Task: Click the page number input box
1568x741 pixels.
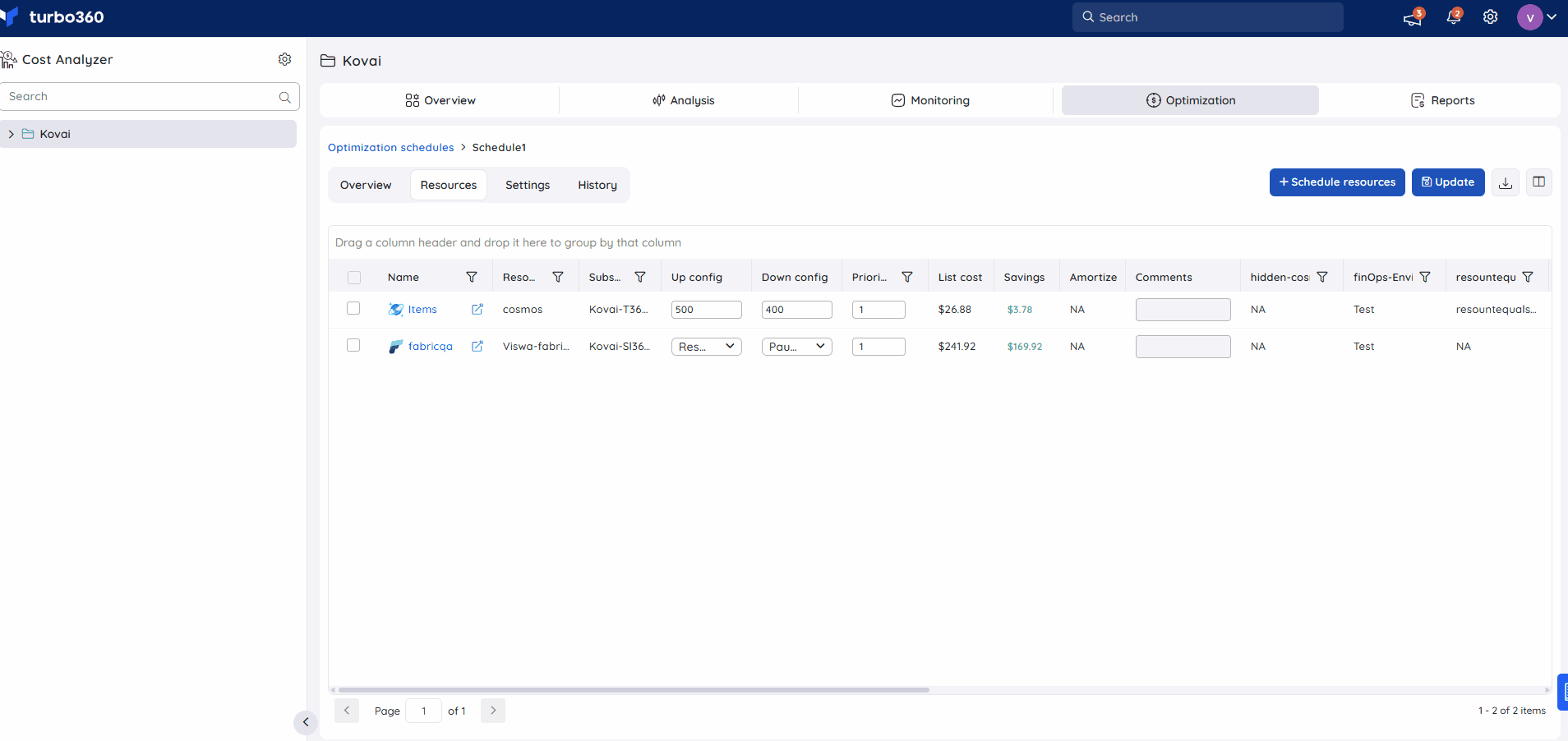Action: (x=424, y=711)
